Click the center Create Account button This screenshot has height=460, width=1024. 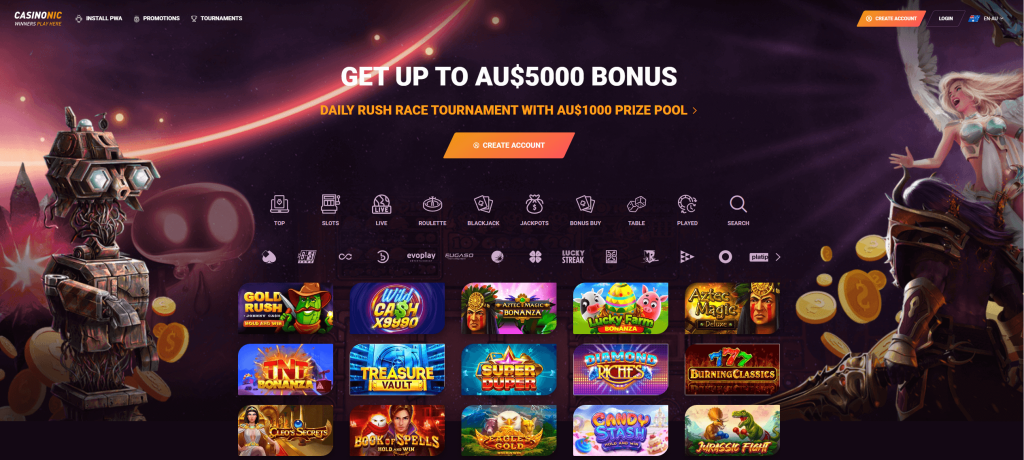click(509, 145)
